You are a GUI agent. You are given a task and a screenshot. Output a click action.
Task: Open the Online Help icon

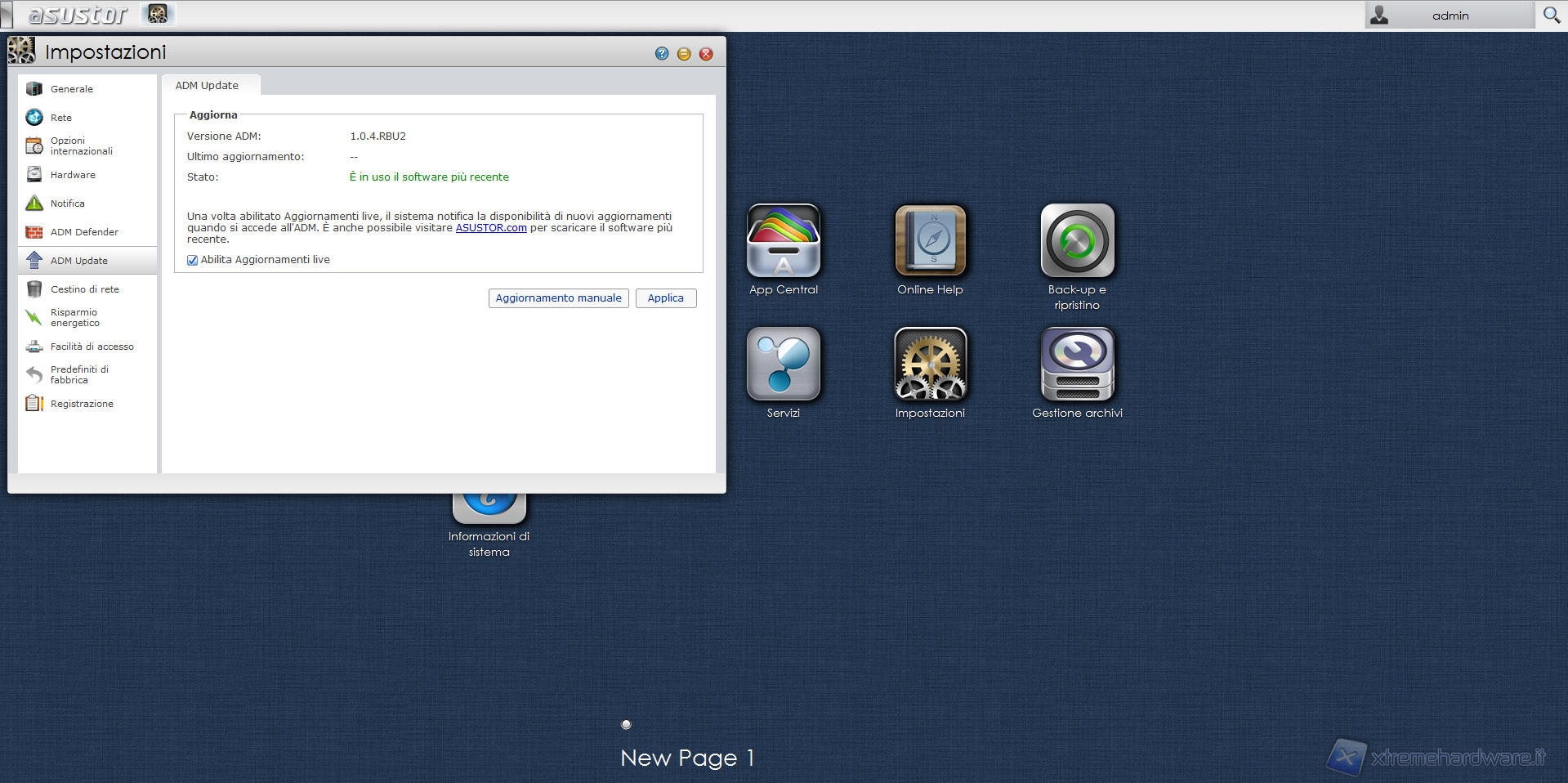point(930,241)
